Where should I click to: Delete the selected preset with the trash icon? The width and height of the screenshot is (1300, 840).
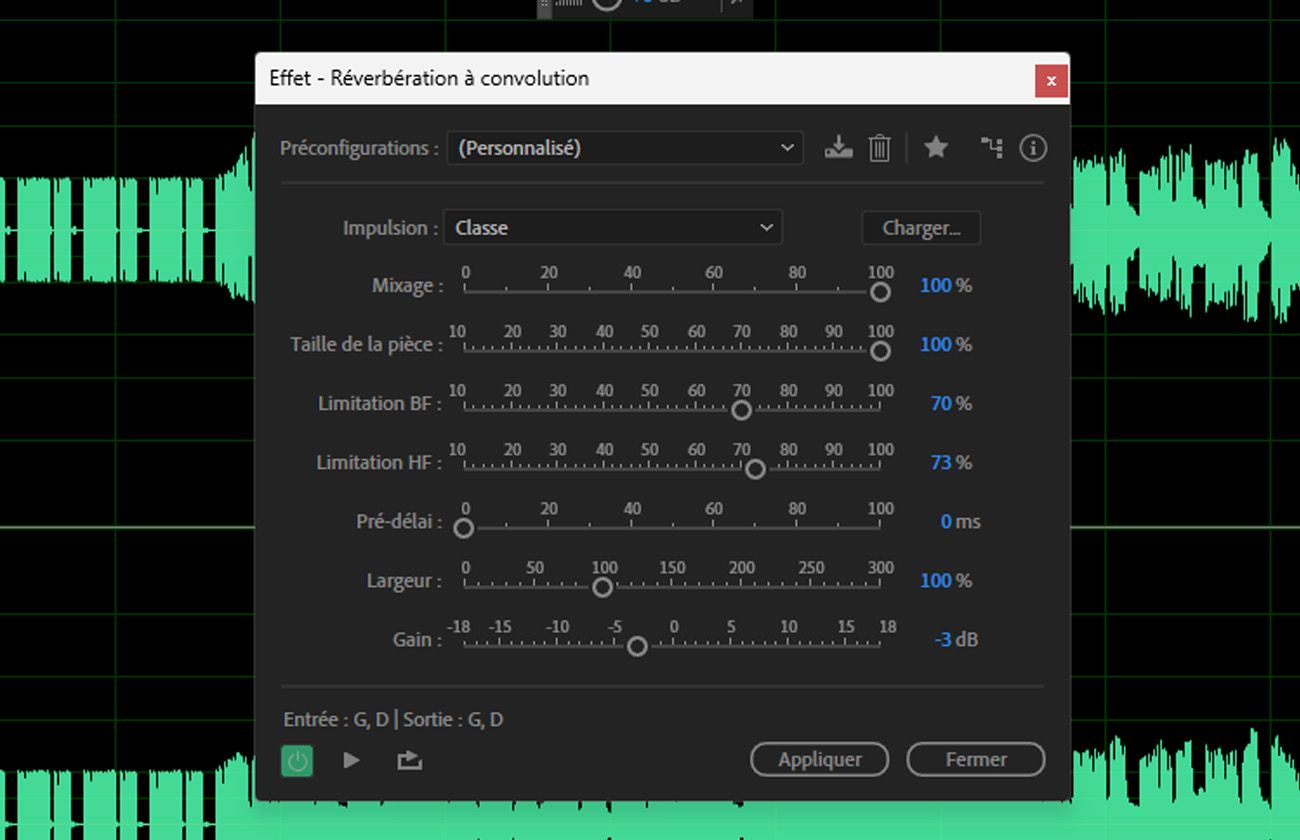[879, 147]
